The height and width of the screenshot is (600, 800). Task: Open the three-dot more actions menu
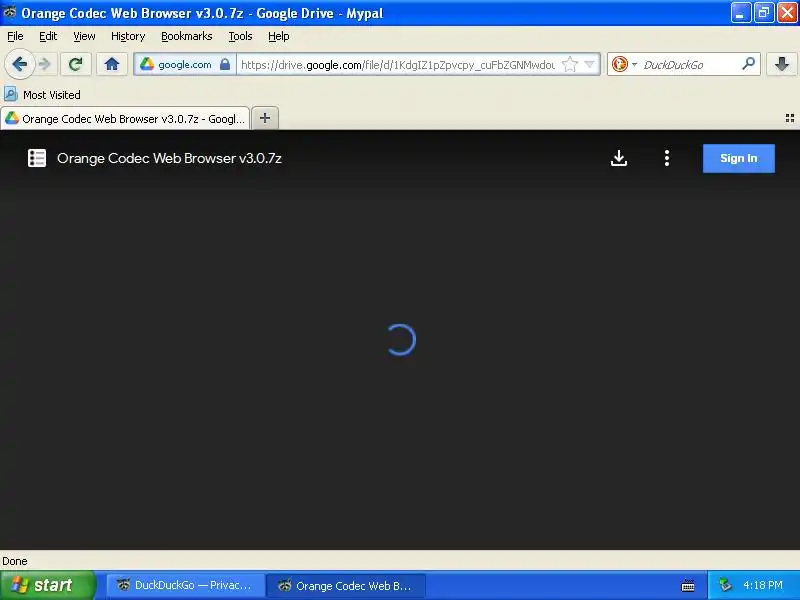(x=667, y=158)
